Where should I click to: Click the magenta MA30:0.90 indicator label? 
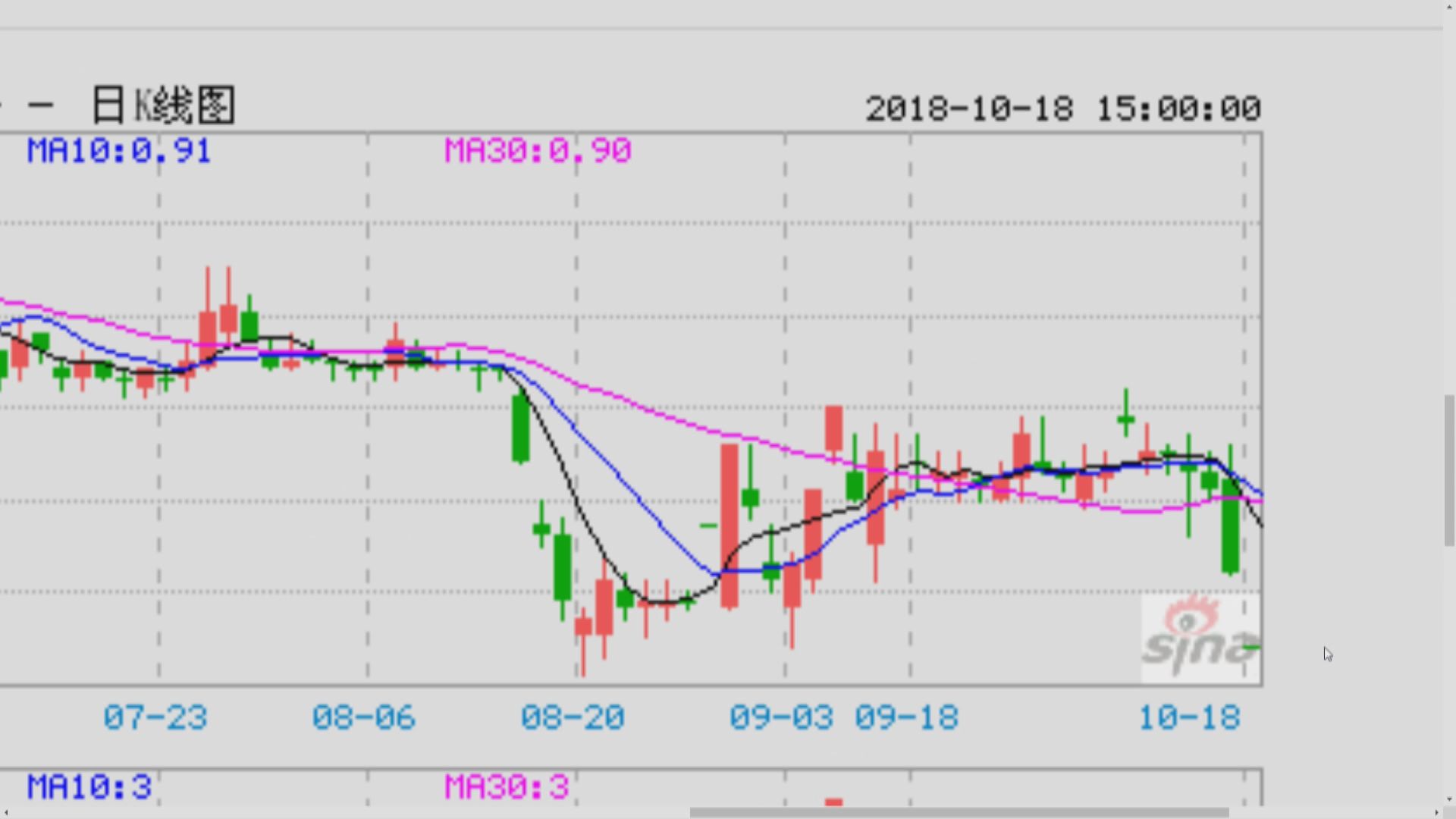[538, 151]
